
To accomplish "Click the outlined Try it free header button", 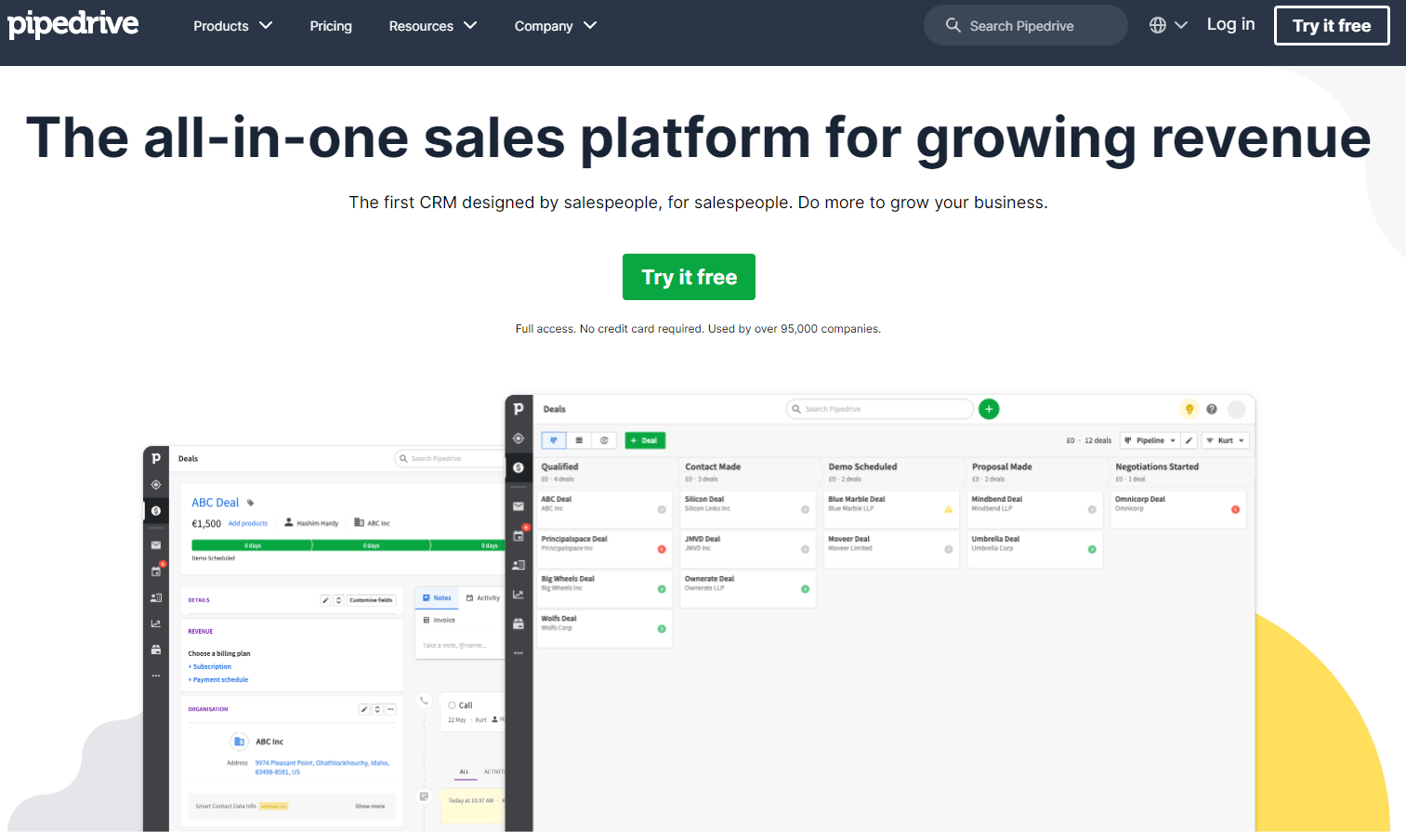I will [x=1332, y=25].
